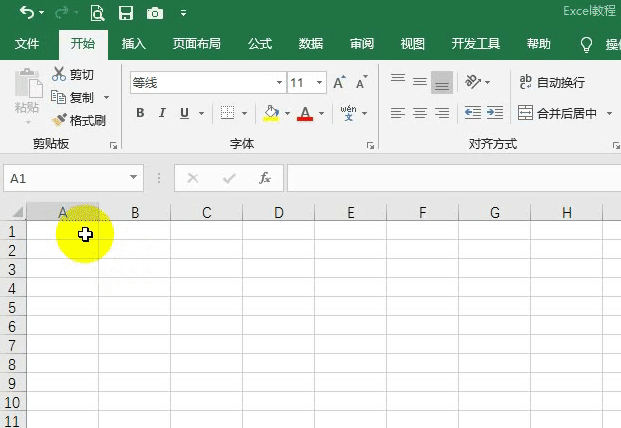Open the Undo history dropdown arrow
The image size is (621, 428).
[x=42, y=13]
